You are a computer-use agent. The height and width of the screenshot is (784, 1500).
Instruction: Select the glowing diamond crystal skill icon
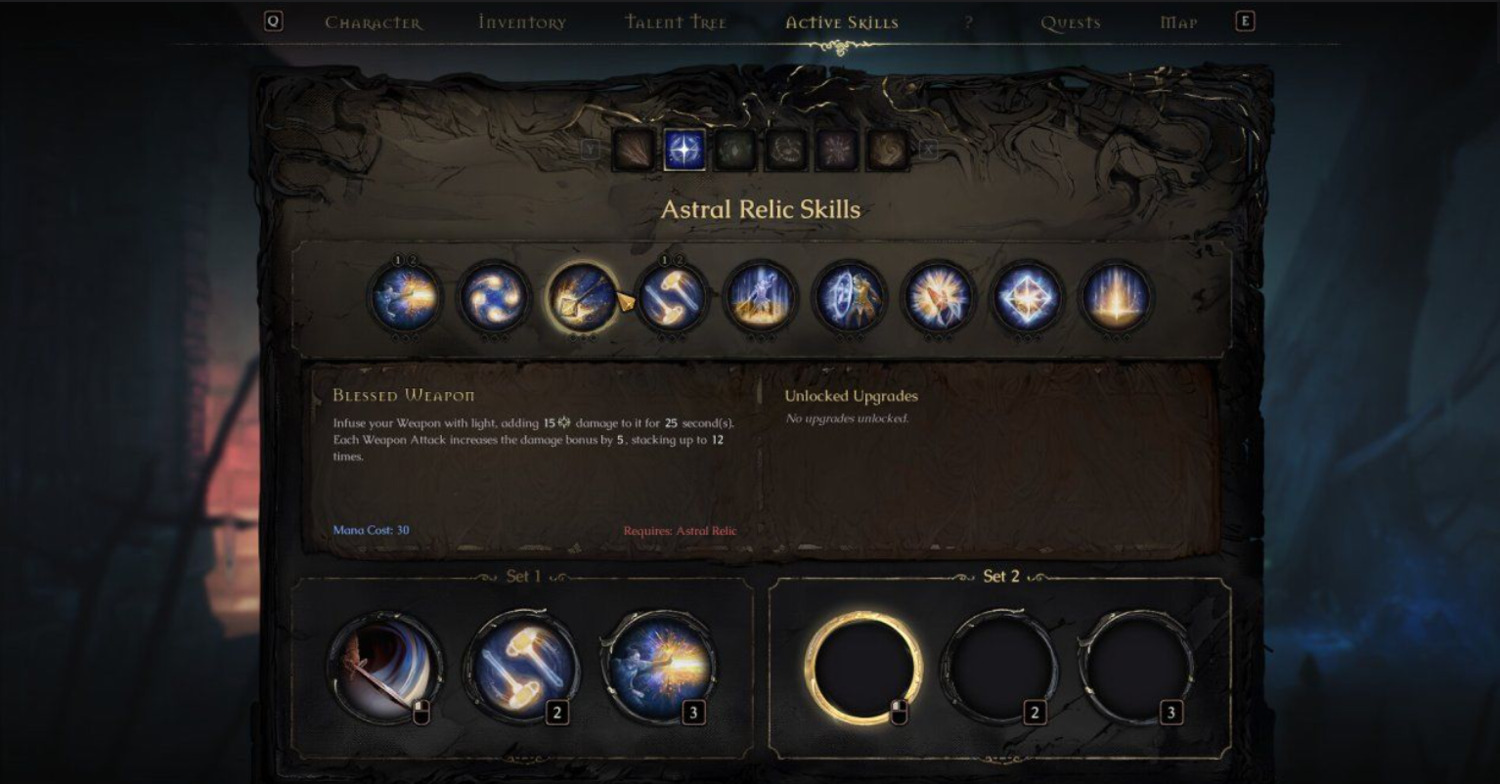1028,298
